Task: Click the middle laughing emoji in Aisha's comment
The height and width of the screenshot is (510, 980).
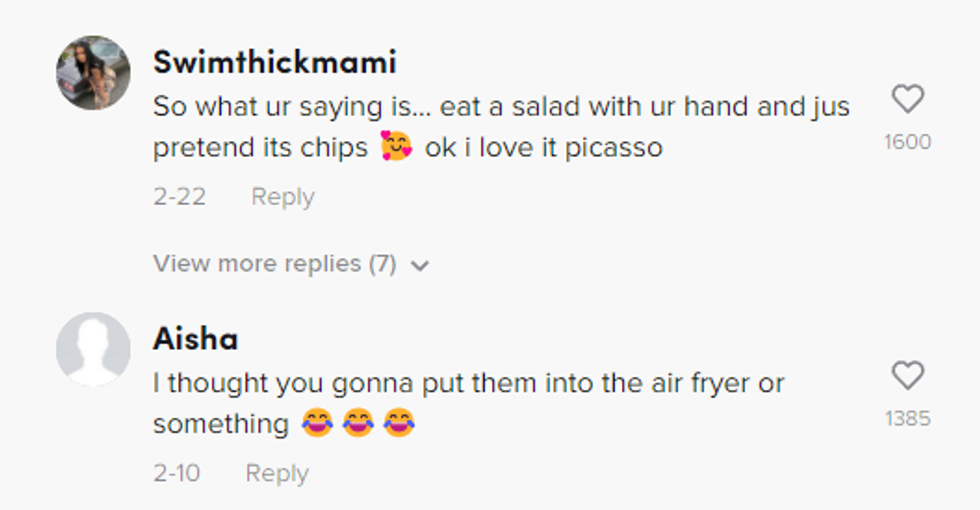Action: click(358, 424)
